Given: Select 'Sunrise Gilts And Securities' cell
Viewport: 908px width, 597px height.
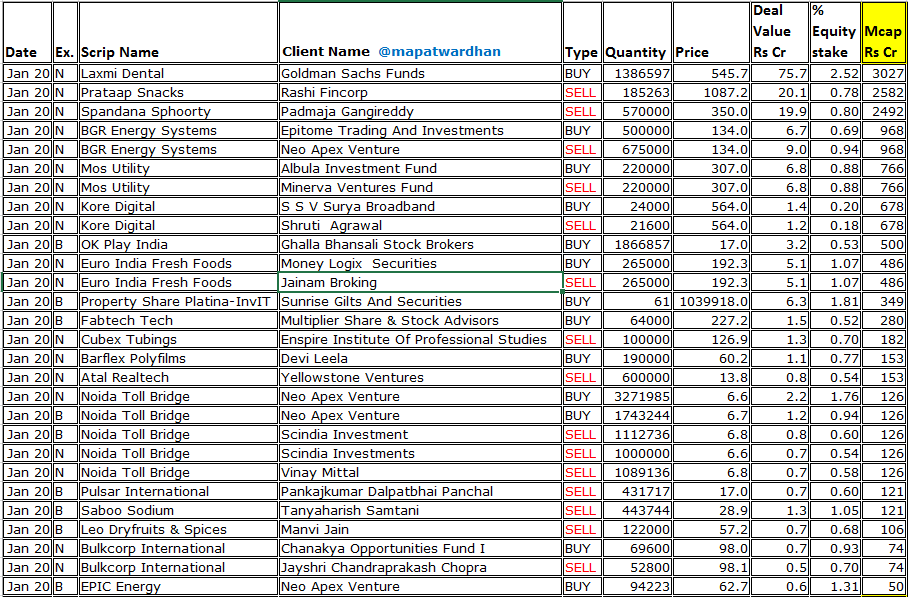Looking at the screenshot, I should click(420, 302).
